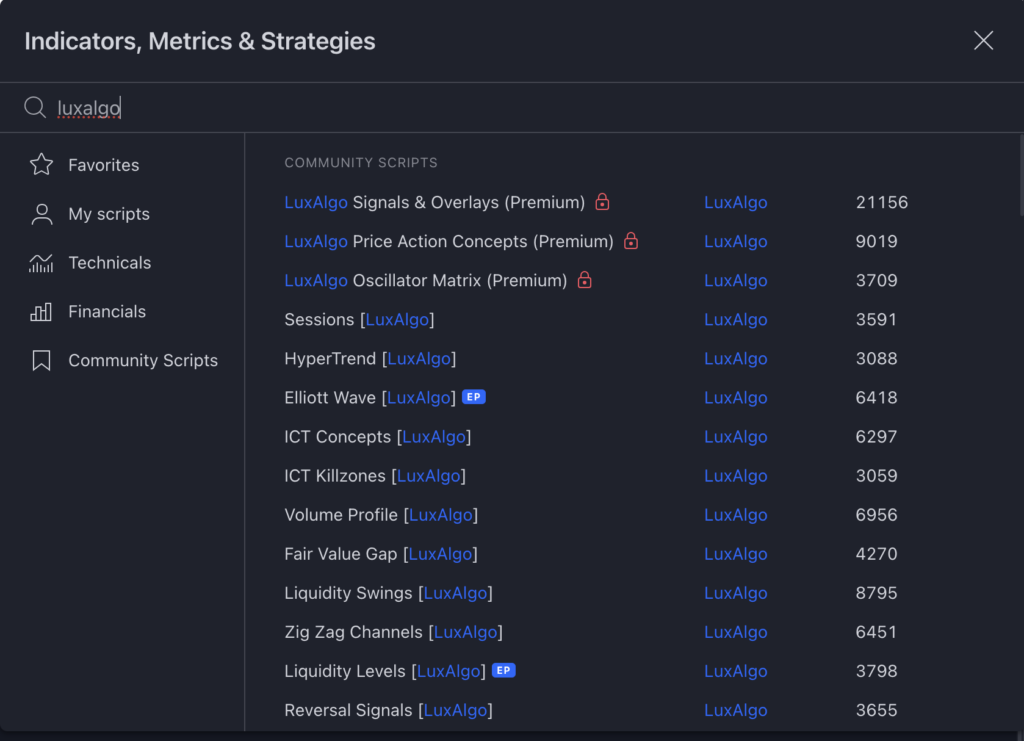This screenshot has width=1024, height=741.
Task: Open LuxAlgo author link in Liquidity Swings row
Action: click(x=735, y=593)
